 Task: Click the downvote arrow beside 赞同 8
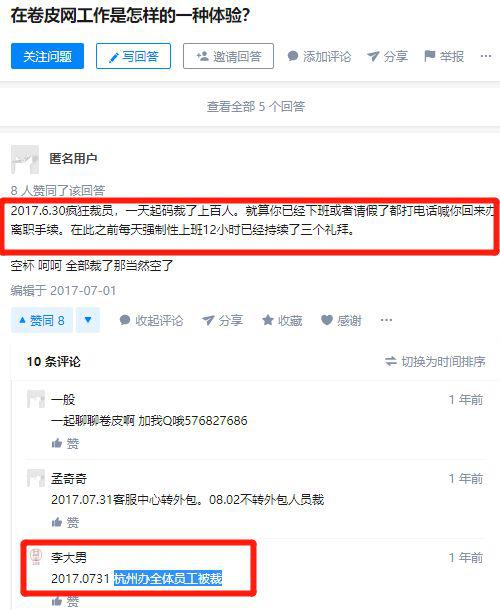pos(88,320)
